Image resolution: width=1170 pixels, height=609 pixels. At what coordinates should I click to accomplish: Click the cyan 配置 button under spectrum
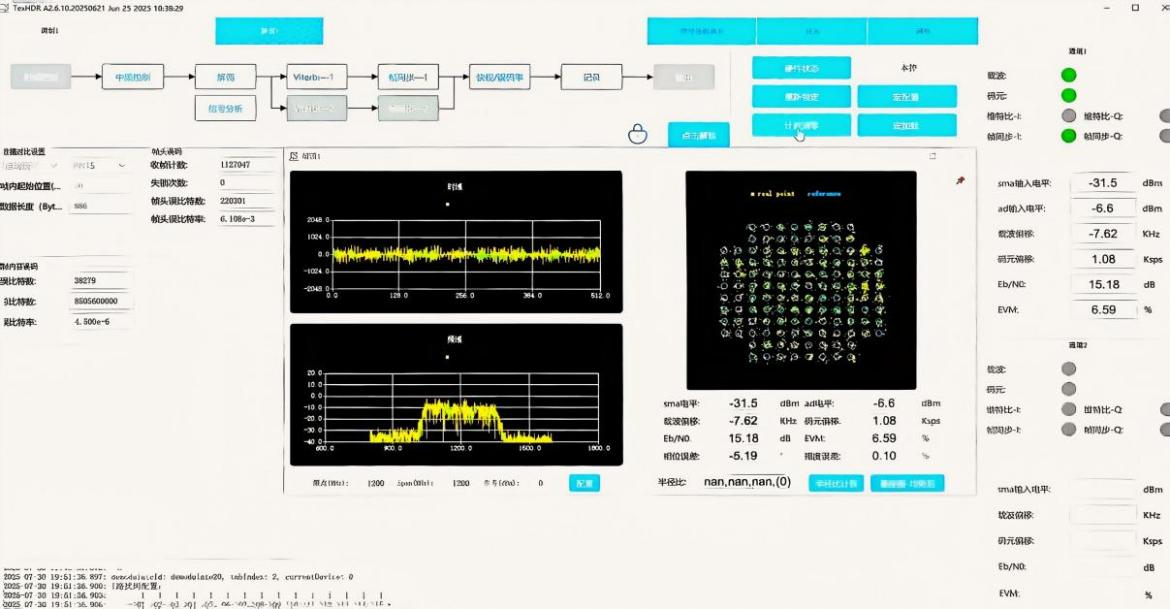point(584,483)
